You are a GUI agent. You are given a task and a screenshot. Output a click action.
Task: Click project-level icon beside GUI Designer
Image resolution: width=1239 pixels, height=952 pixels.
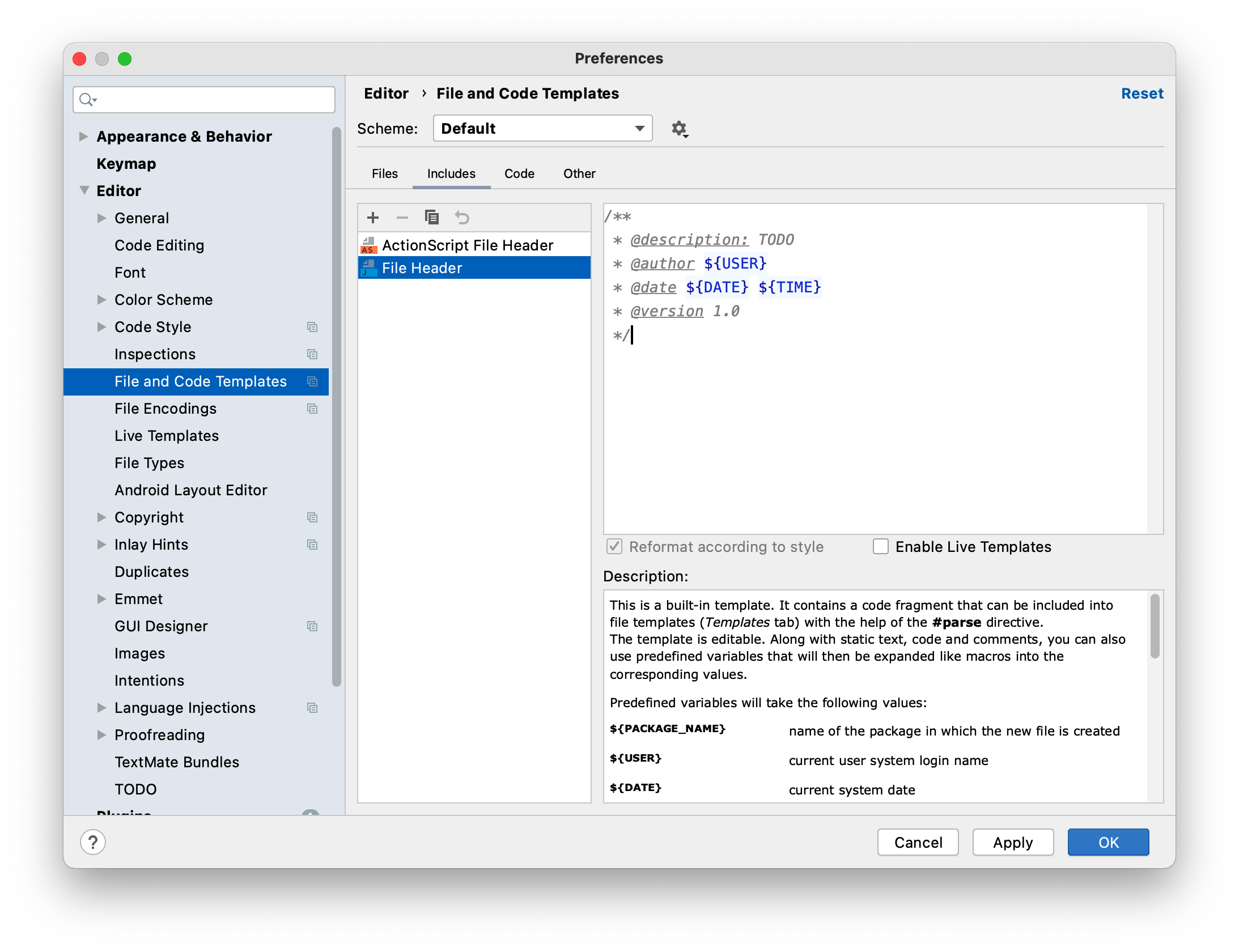(x=312, y=626)
